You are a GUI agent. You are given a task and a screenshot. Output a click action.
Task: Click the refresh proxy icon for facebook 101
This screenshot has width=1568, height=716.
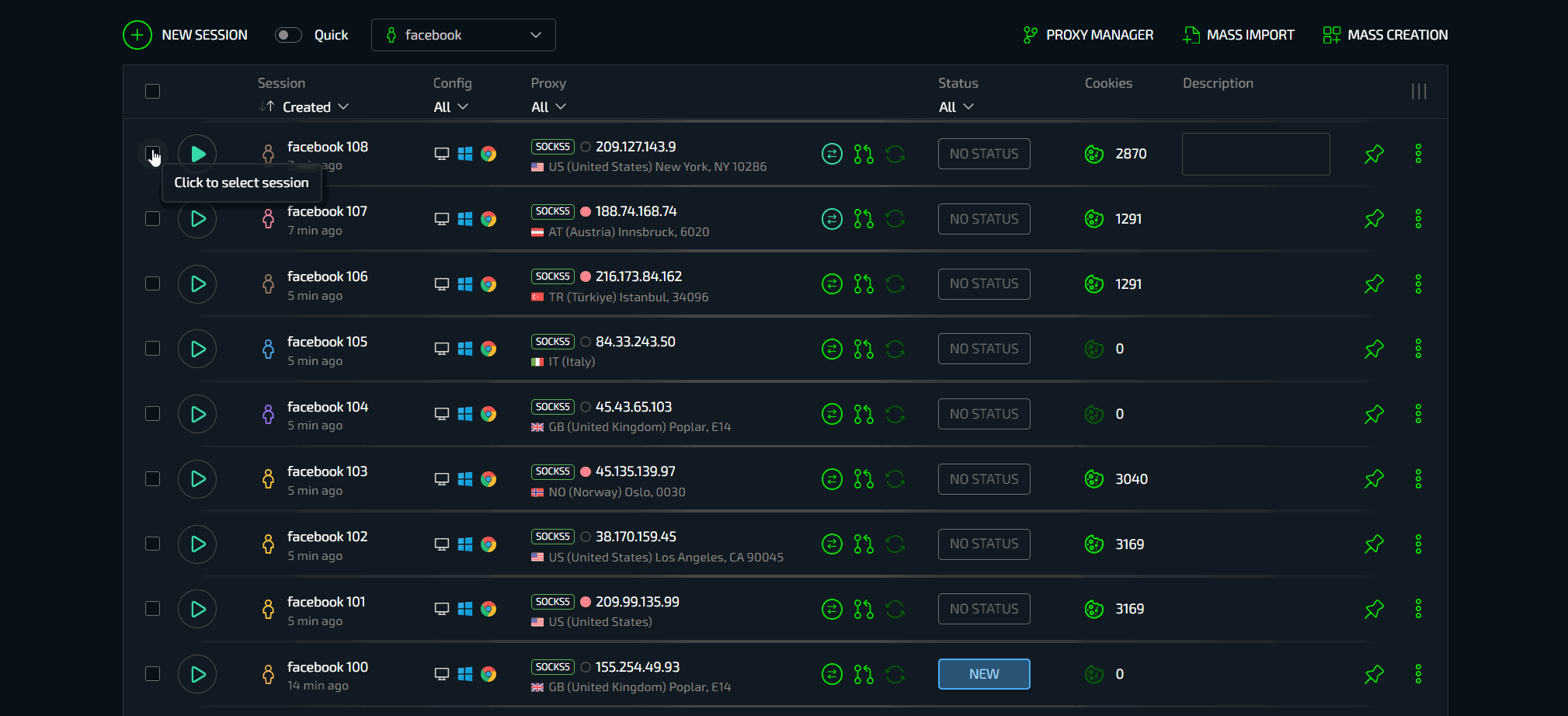(x=895, y=609)
